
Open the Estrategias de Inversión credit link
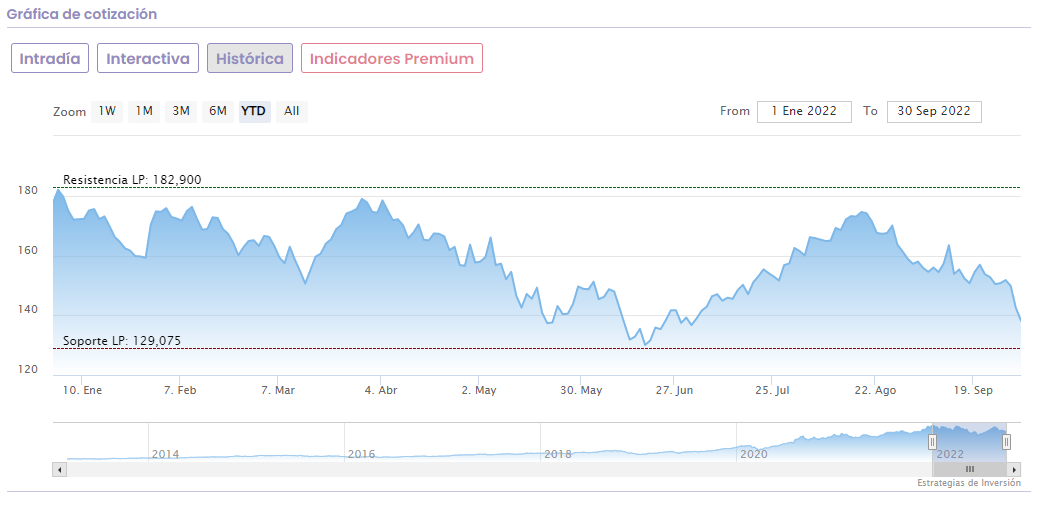[x=968, y=483]
